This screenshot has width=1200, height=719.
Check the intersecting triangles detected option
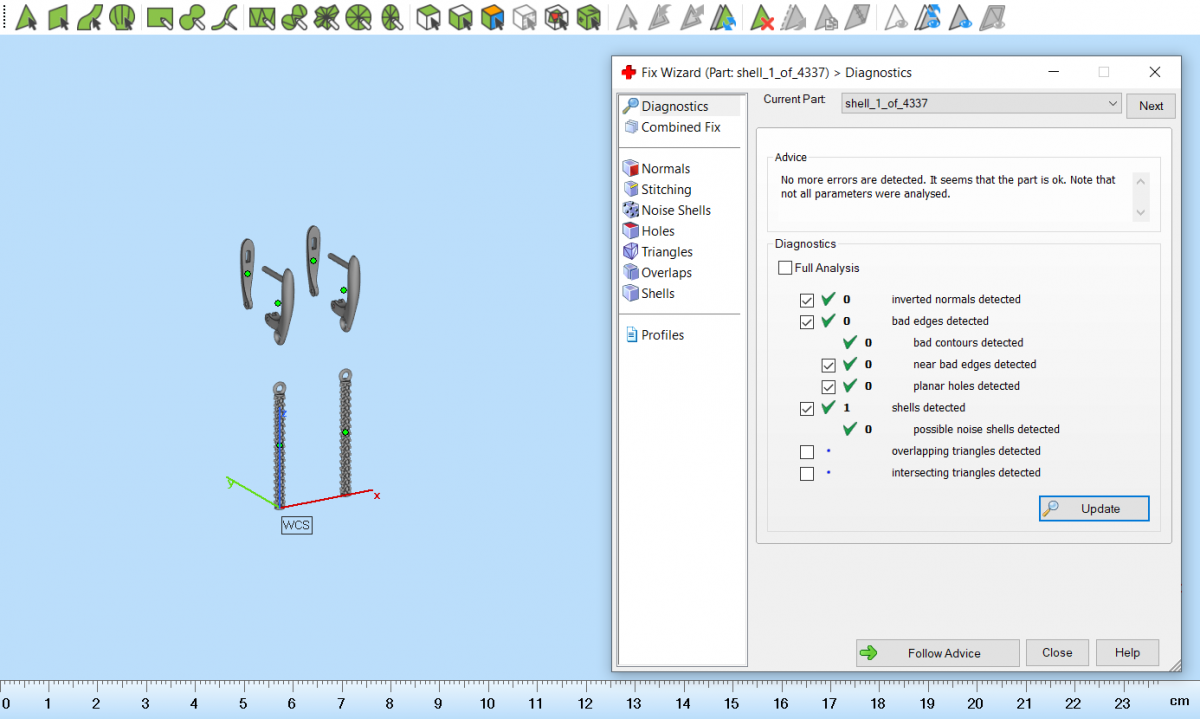pyautogui.click(x=807, y=474)
